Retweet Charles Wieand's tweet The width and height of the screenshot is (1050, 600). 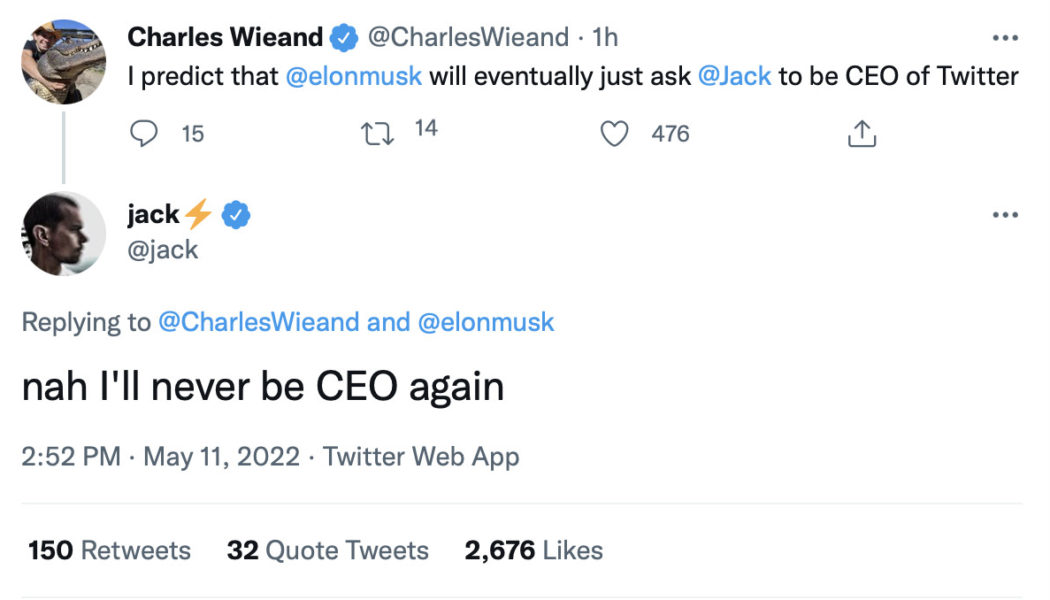click(x=378, y=132)
